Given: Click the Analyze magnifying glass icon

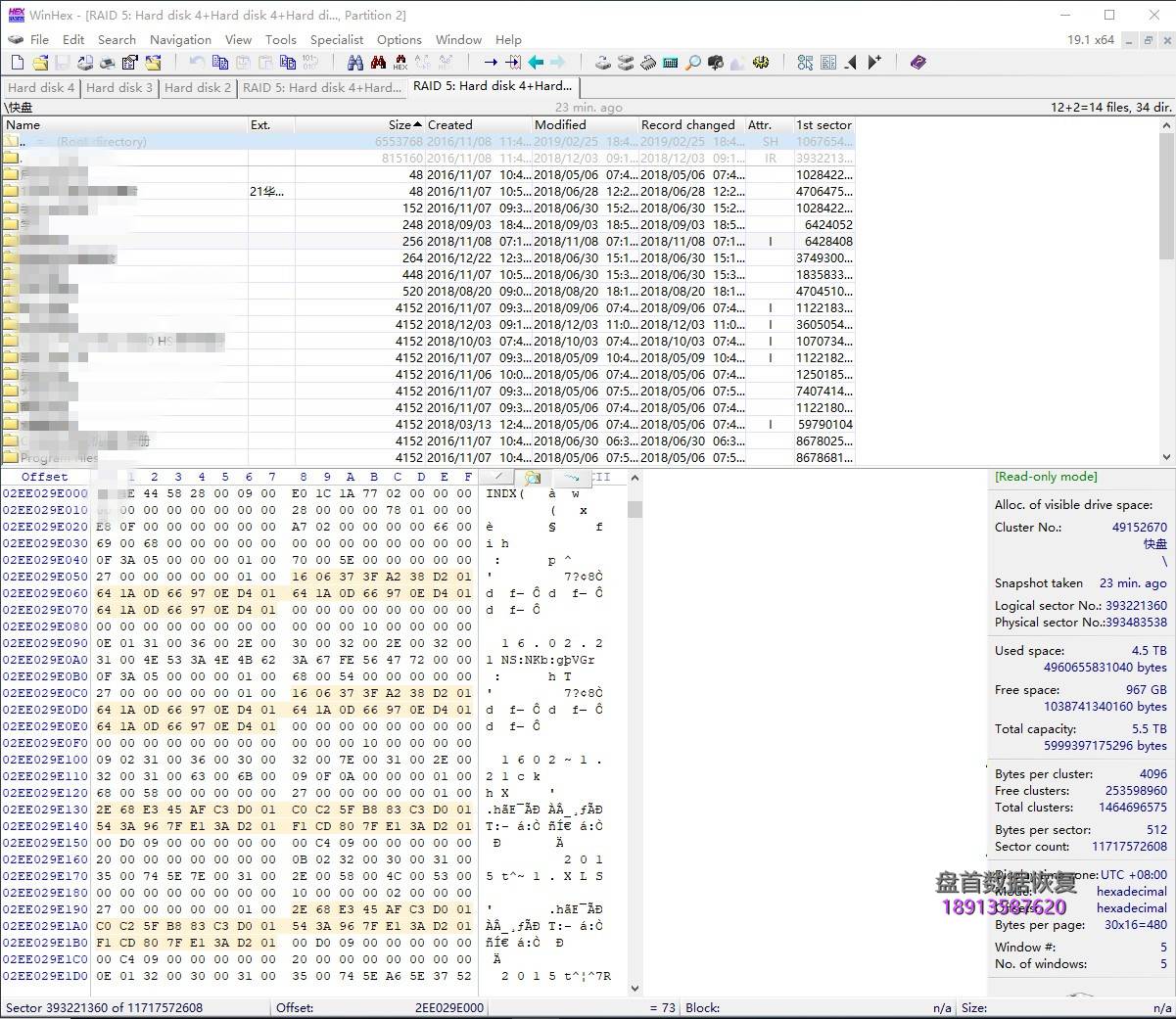Looking at the screenshot, I should (692, 63).
